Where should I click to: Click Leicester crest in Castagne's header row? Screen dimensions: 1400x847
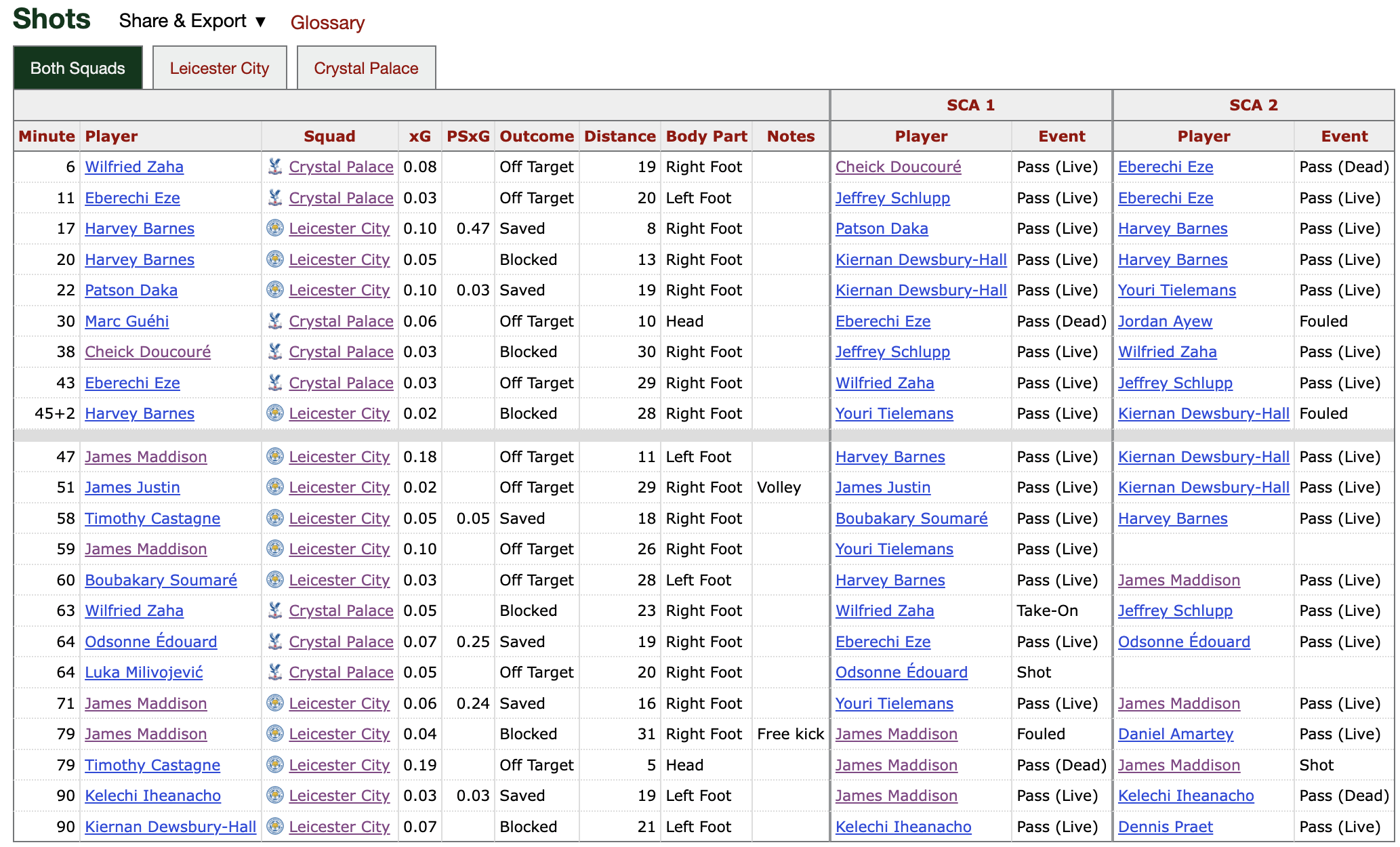click(275, 765)
